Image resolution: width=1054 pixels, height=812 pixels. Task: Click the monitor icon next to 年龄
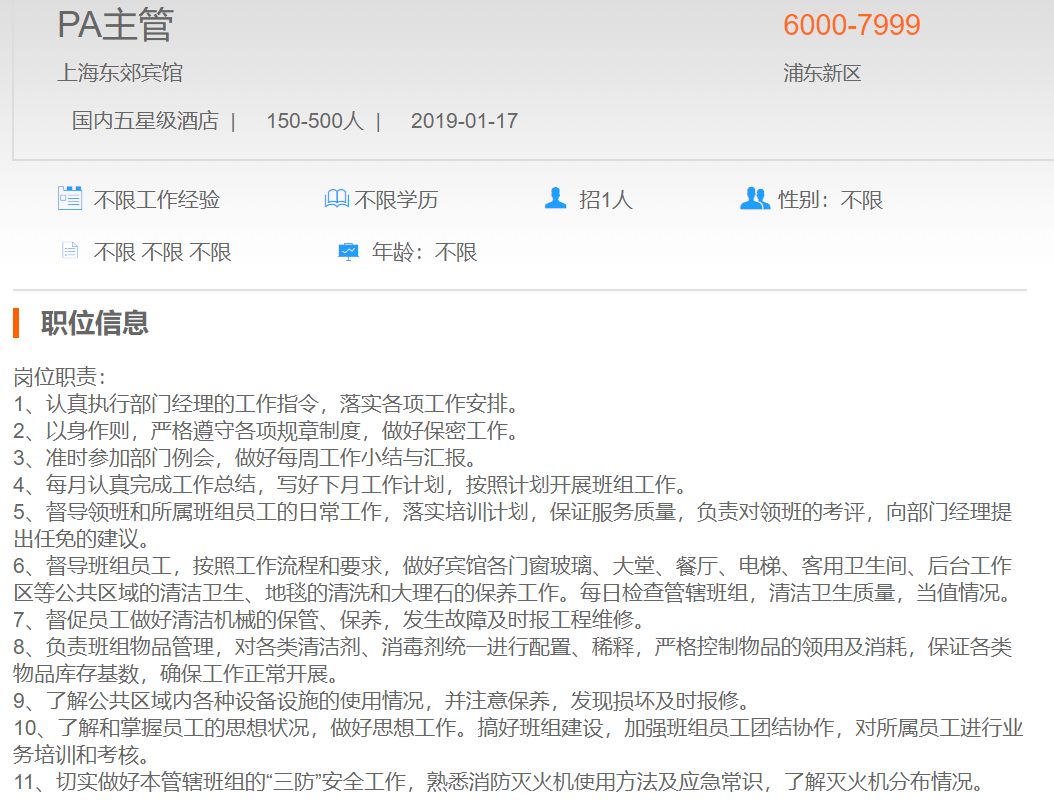(348, 251)
